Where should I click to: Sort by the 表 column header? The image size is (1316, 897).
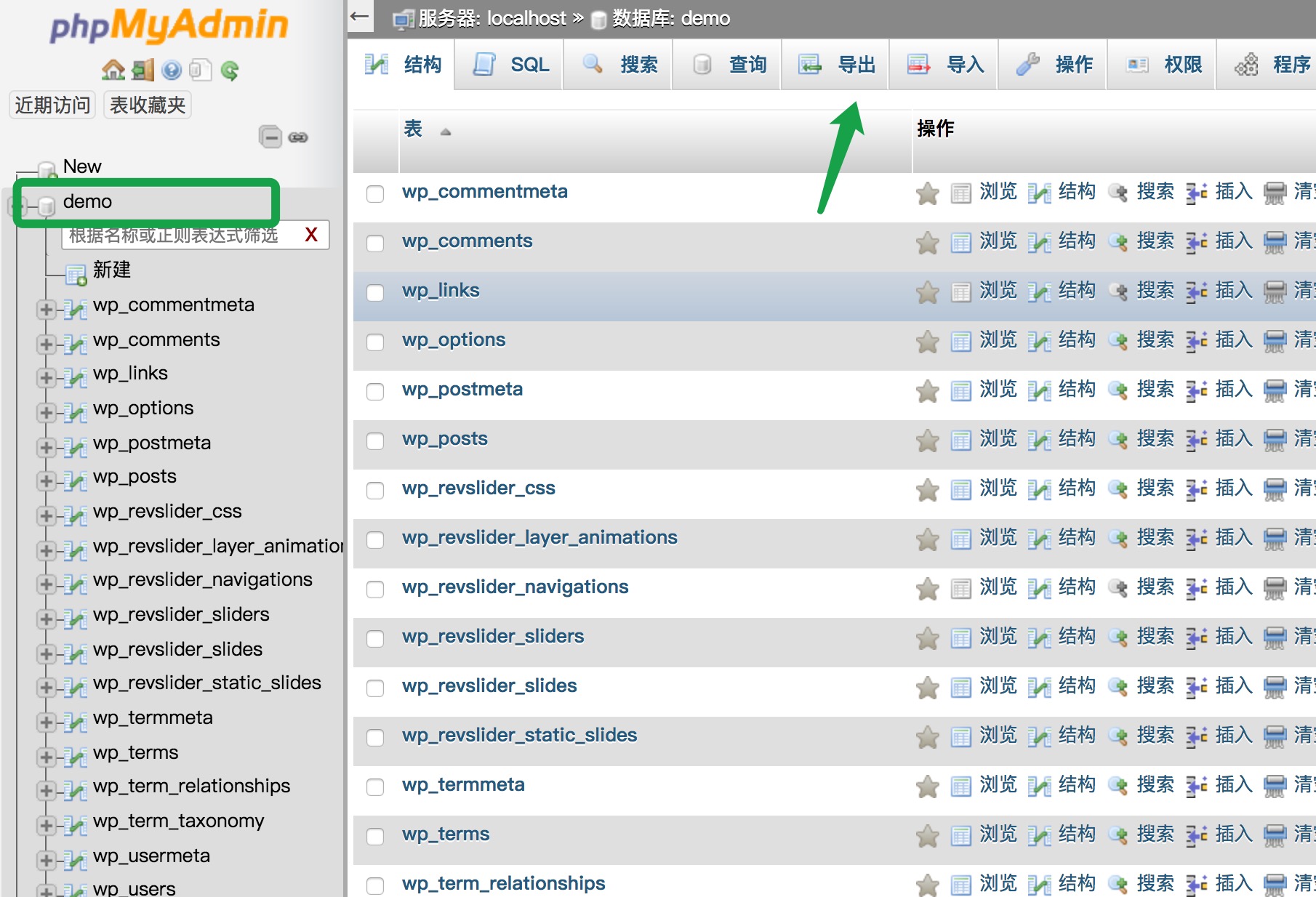click(413, 129)
